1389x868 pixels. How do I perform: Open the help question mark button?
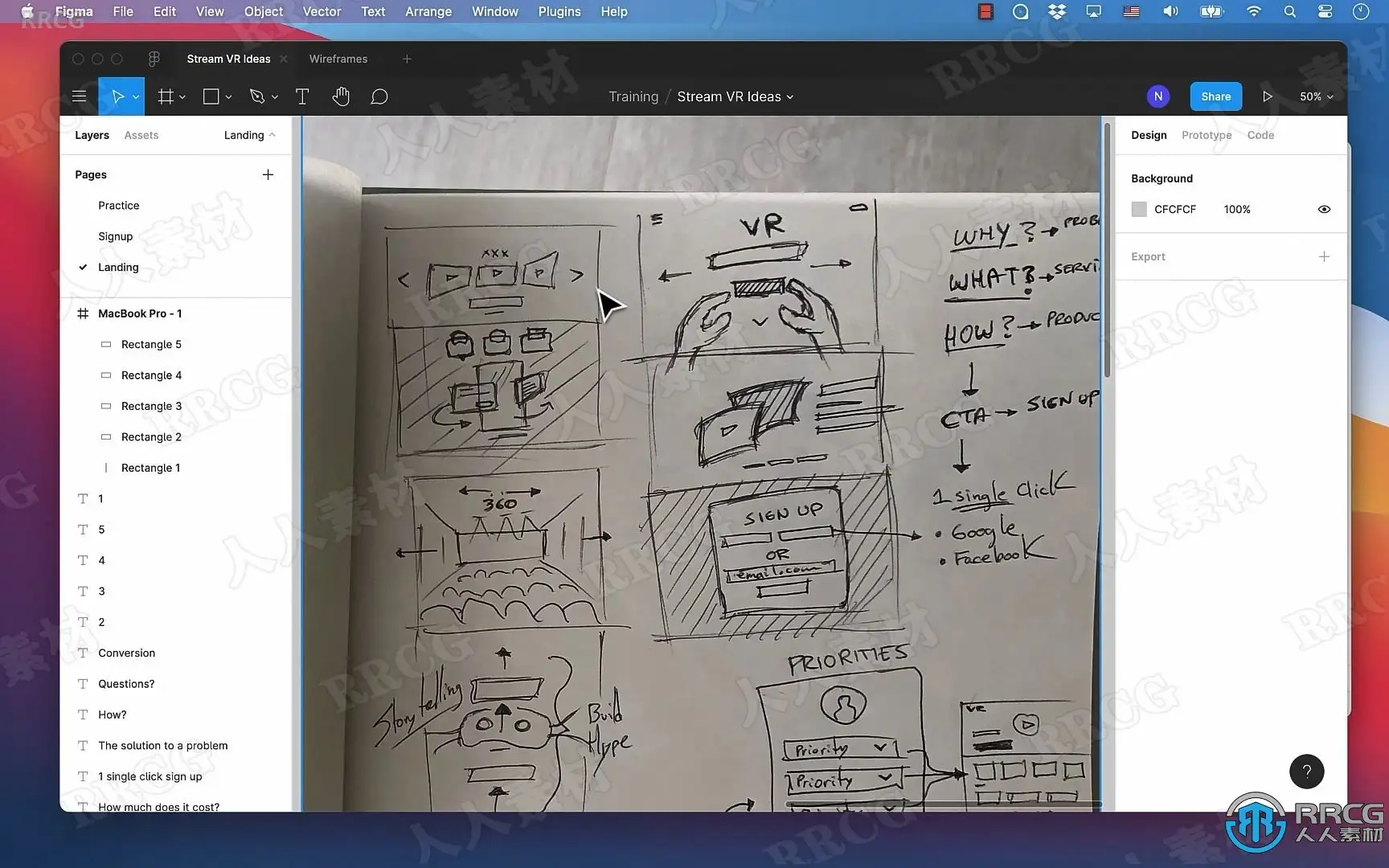(x=1307, y=772)
